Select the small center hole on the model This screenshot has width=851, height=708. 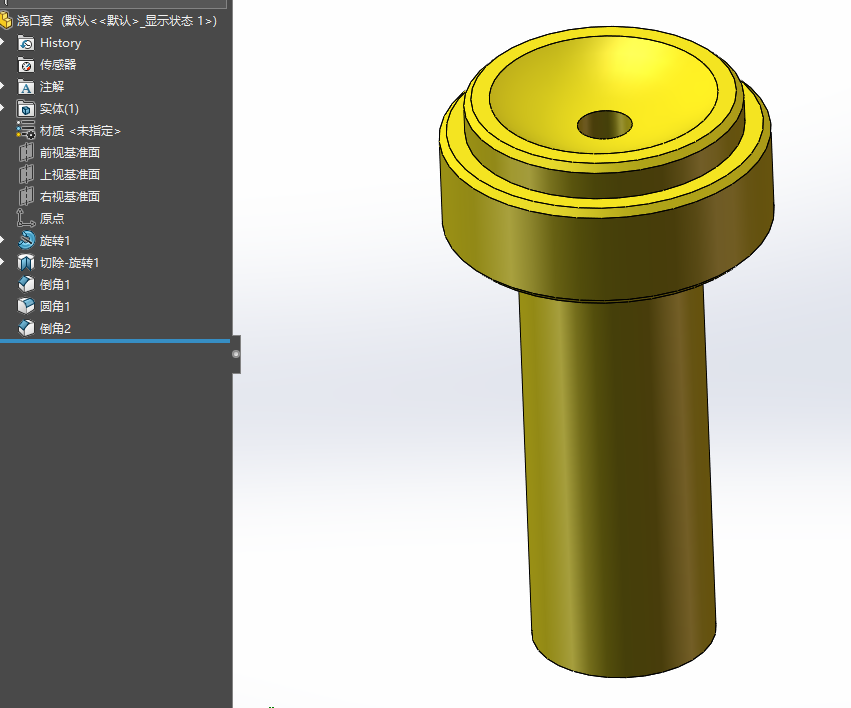click(605, 125)
